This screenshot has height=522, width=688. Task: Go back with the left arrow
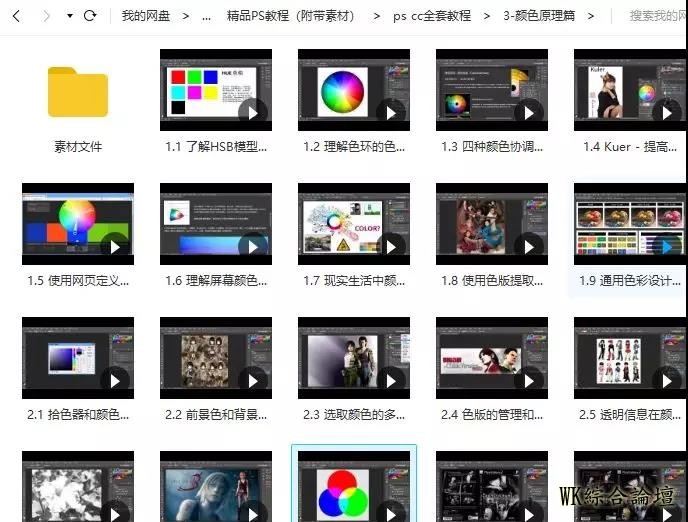pyautogui.click(x=17, y=16)
